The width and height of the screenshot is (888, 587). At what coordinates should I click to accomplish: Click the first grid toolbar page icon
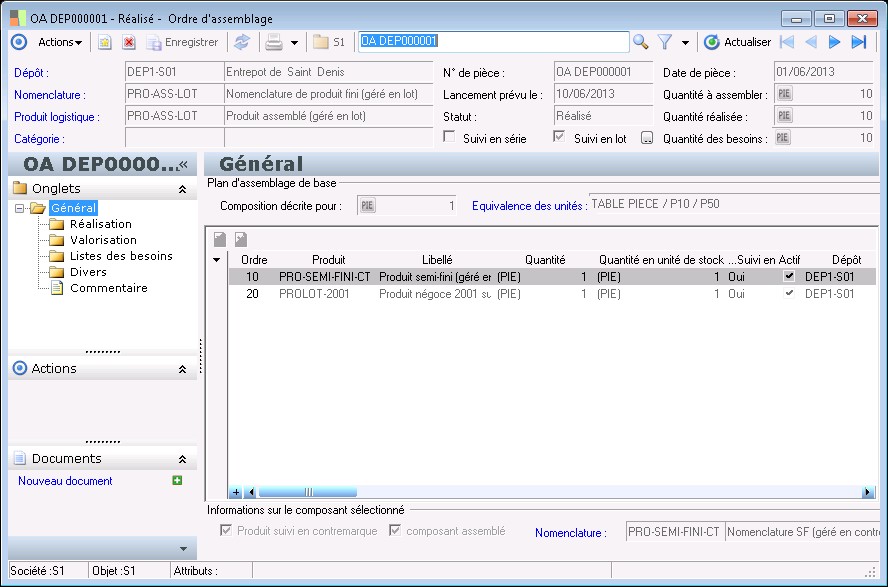click(220, 239)
